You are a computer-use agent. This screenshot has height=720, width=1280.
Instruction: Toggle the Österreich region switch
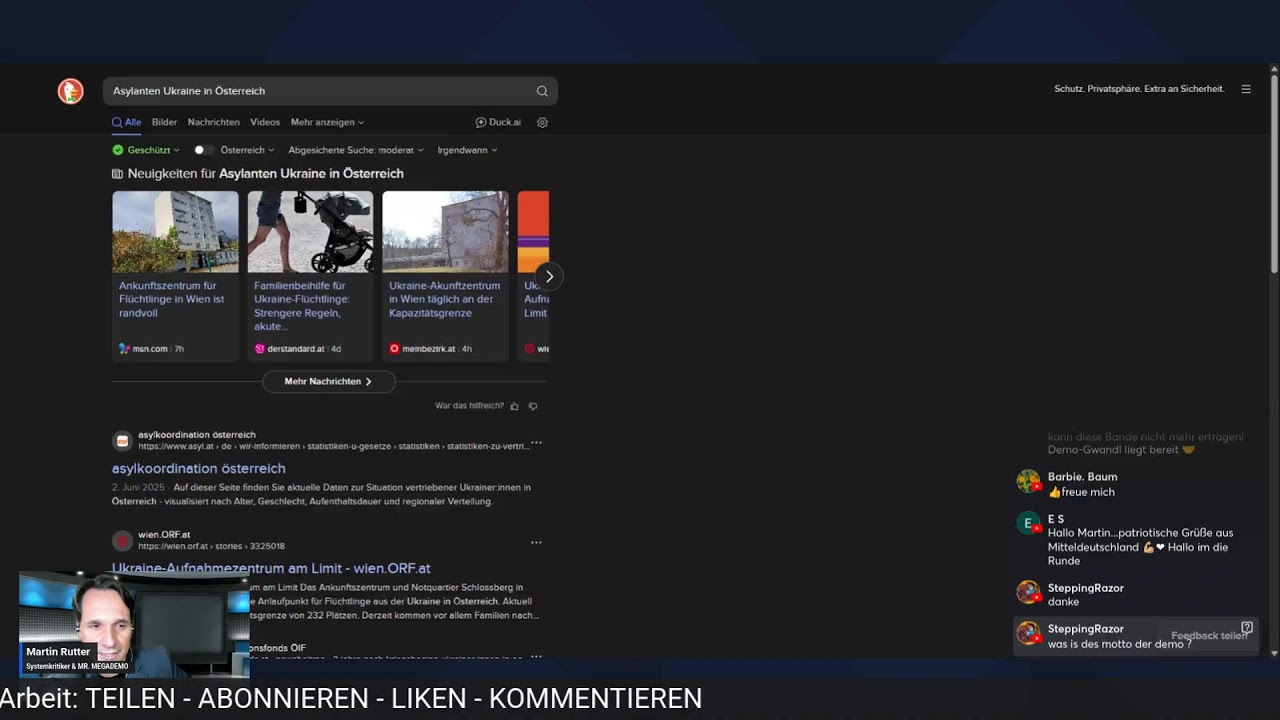[x=203, y=150]
